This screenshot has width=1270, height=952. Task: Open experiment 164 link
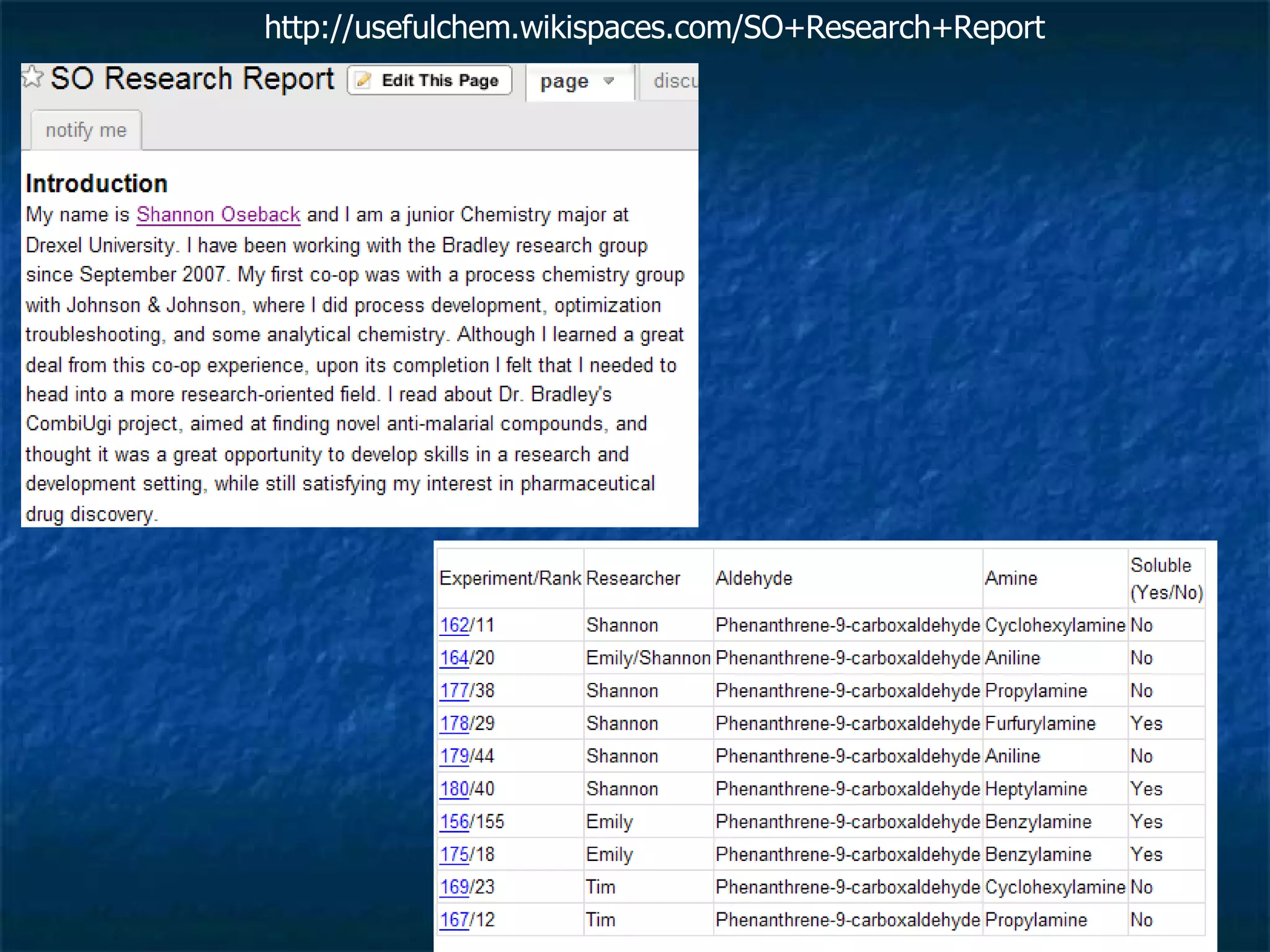(x=455, y=658)
